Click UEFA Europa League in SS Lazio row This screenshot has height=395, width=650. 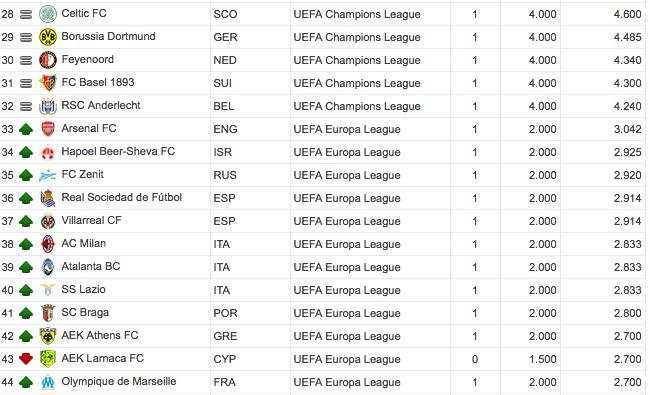[347, 290]
